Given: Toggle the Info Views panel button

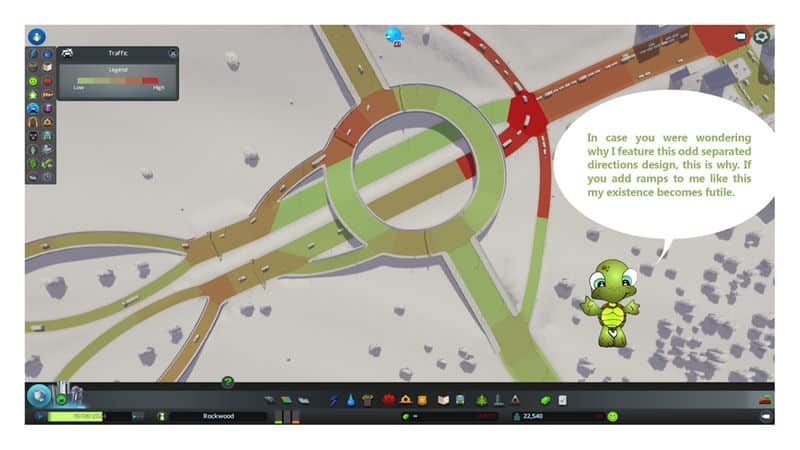Looking at the screenshot, I should coord(36,37).
